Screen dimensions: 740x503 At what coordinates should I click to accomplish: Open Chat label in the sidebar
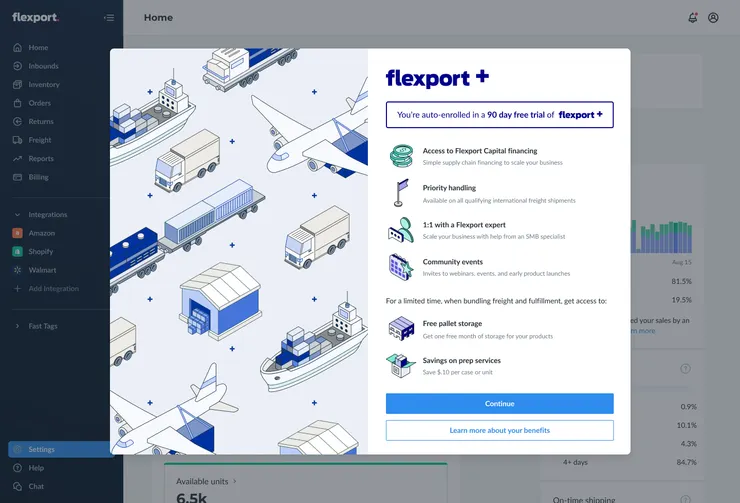click(36, 486)
